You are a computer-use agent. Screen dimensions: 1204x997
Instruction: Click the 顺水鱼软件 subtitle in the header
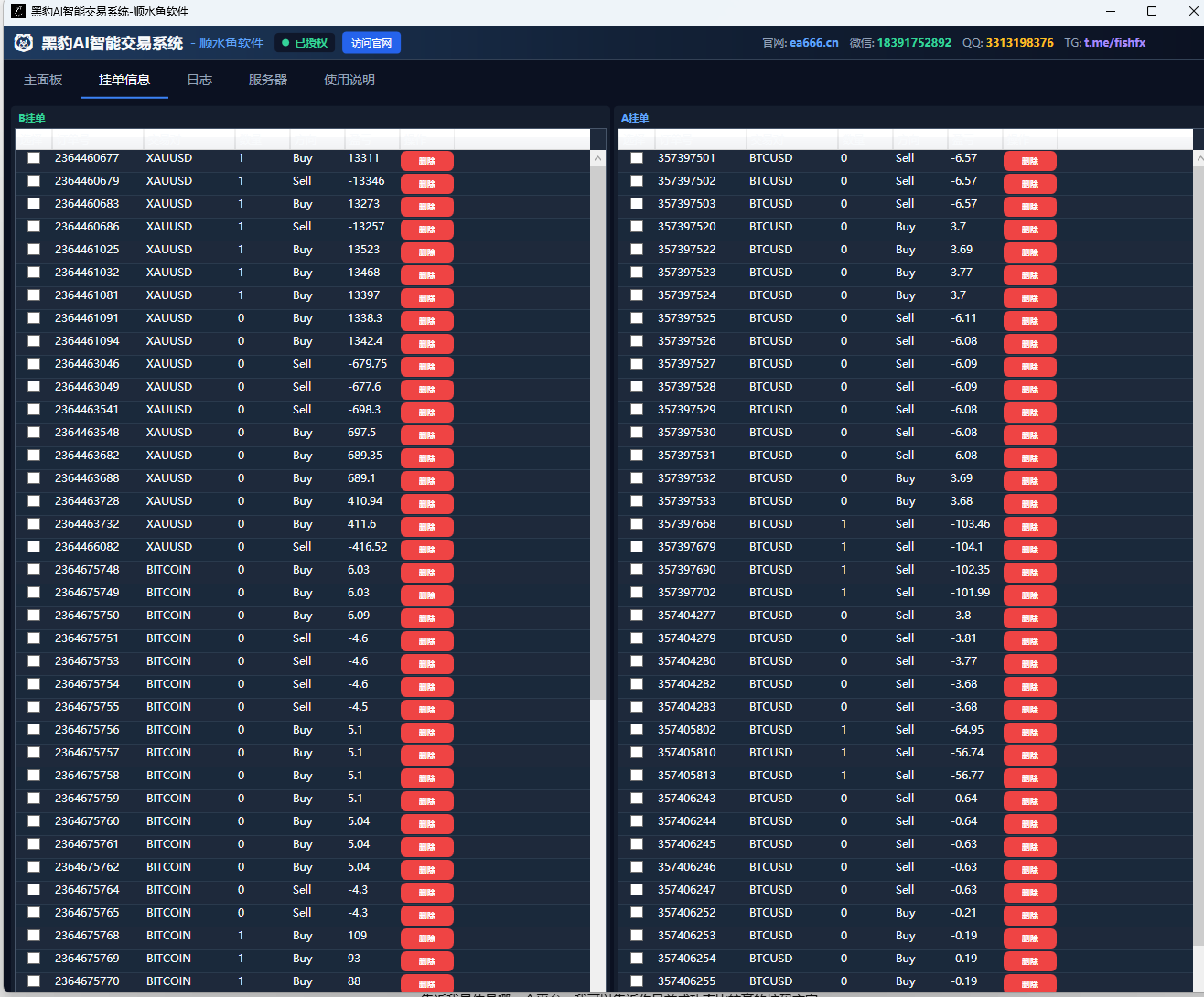click(x=231, y=43)
